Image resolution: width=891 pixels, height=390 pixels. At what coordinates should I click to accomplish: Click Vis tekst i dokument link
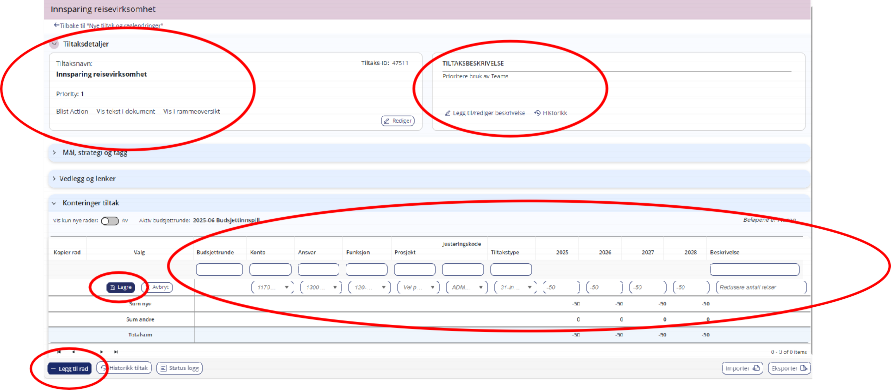click(126, 112)
